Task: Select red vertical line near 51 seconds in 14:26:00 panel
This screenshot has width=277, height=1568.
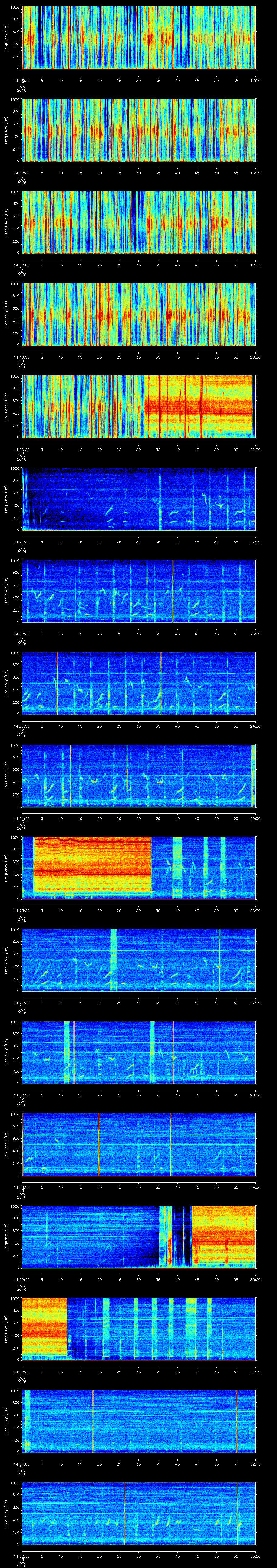Action: (220, 960)
